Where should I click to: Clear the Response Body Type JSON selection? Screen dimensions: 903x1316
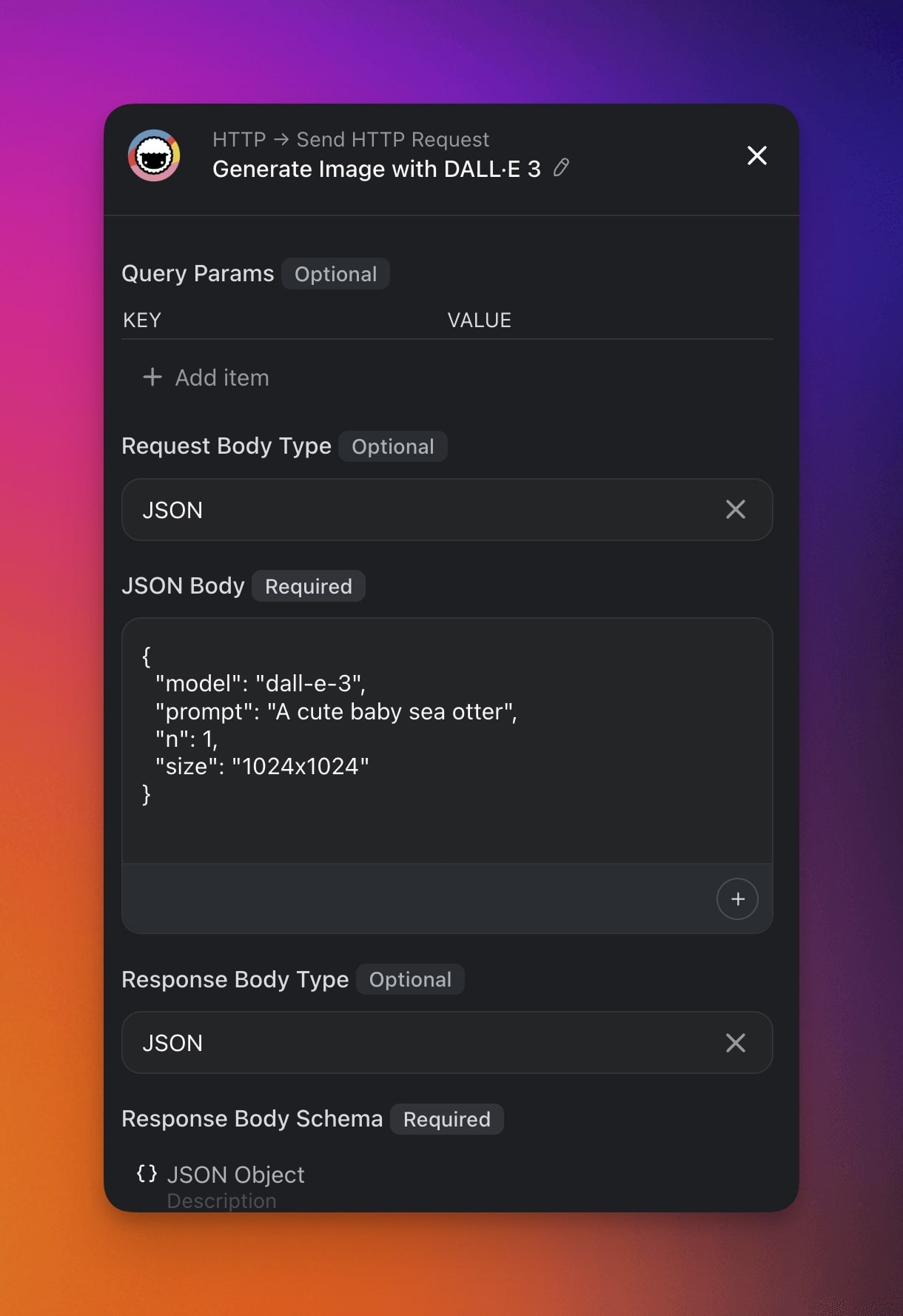click(x=735, y=1042)
